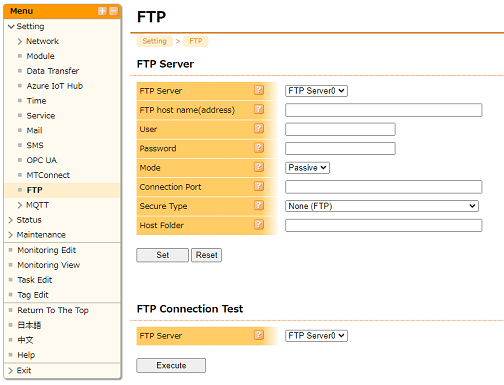Open the Passive mode dropdown
The image size is (504, 385).
pos(307,168)
